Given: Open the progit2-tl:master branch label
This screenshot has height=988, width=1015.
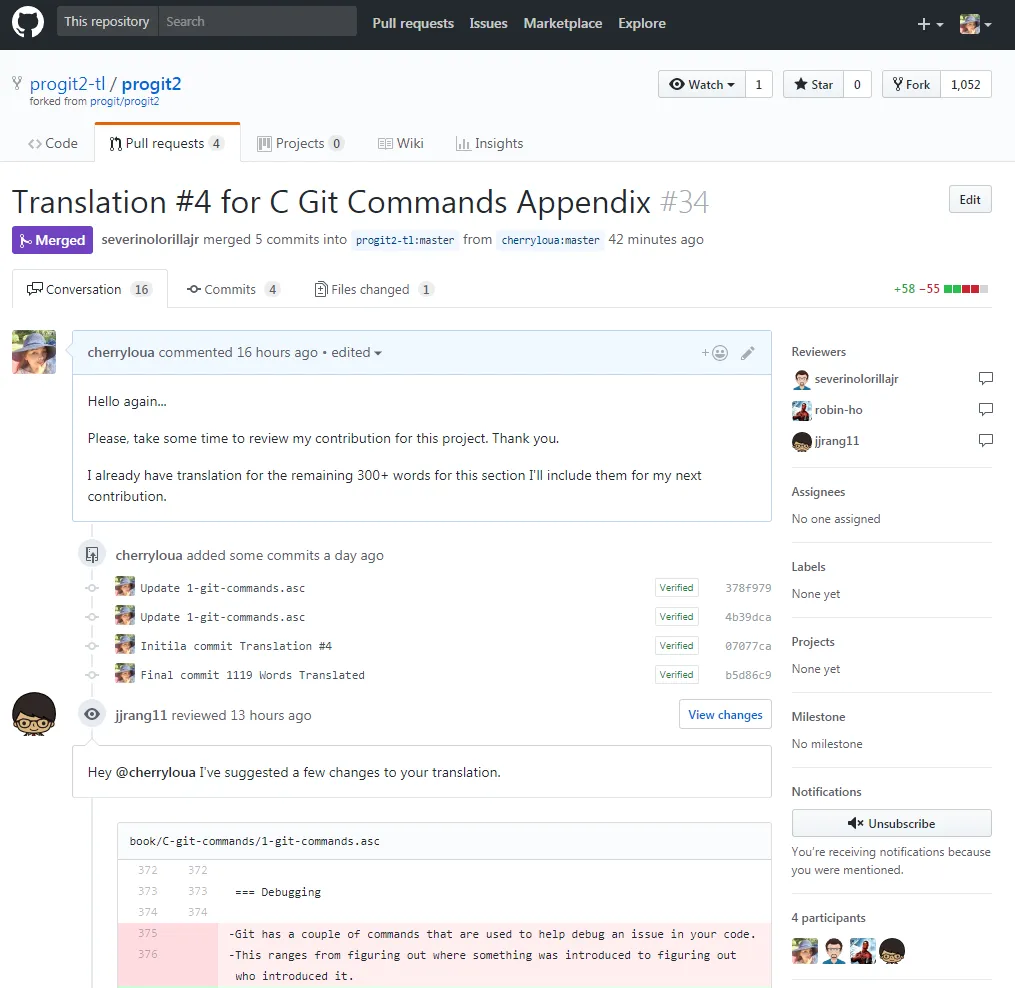Looking at the screenshot, I should click(x=405, y=240).
